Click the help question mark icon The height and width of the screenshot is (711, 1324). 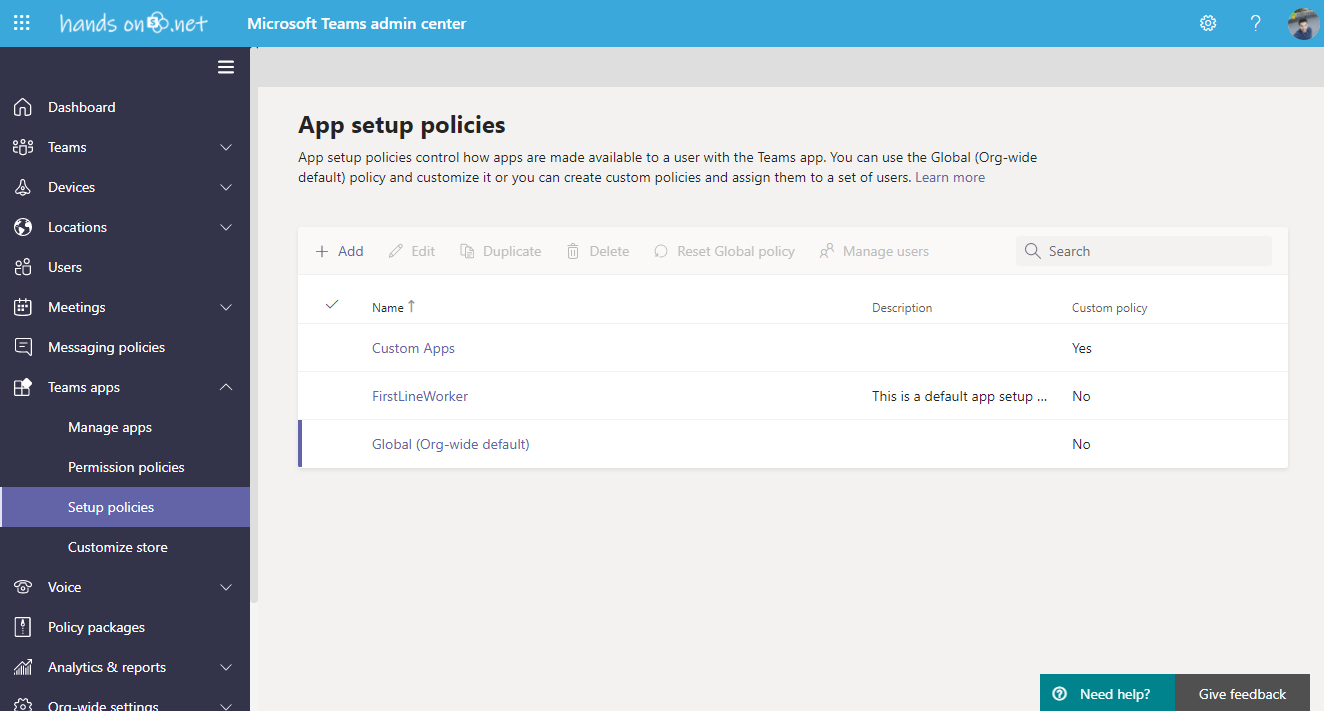(x=1255, y=23)
